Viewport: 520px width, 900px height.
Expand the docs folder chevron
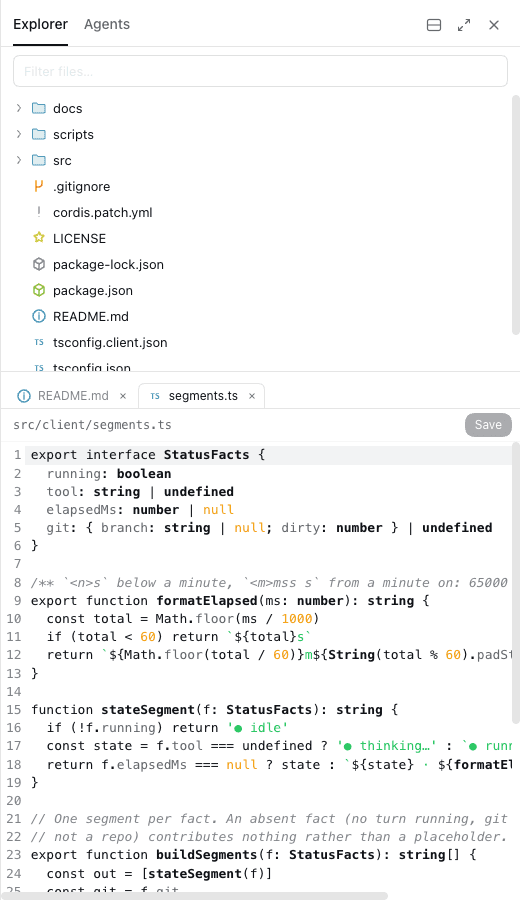coord(19,108)
